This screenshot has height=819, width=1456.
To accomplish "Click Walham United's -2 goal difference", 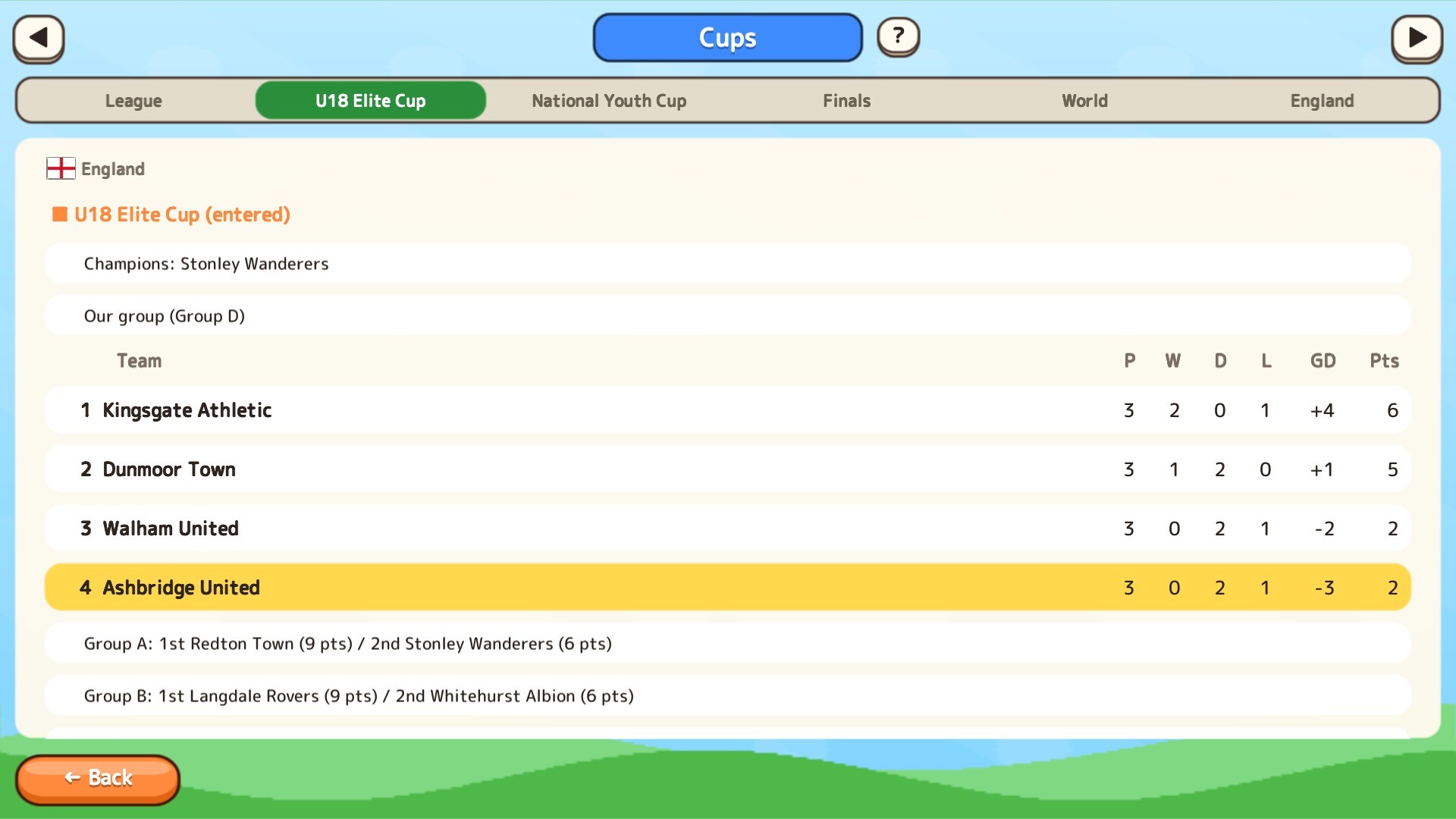I will pos(1324,529).
